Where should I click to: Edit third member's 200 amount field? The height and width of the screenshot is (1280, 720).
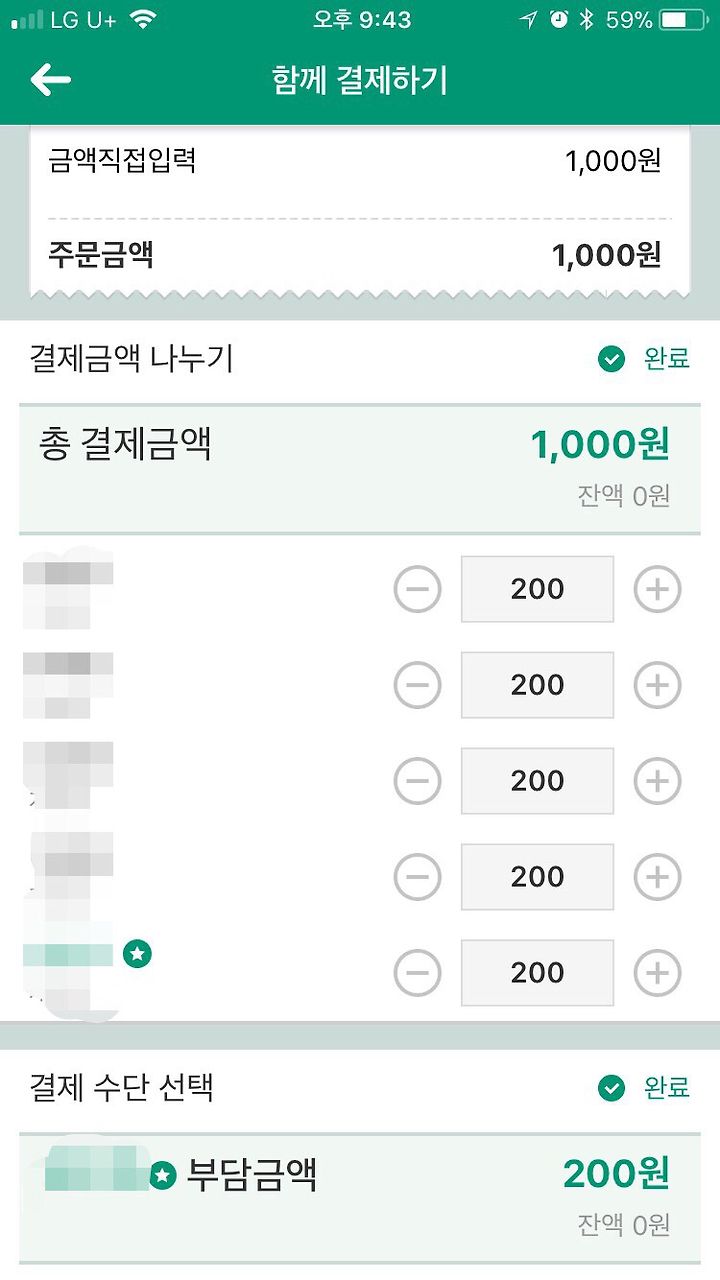pos(537,781)
